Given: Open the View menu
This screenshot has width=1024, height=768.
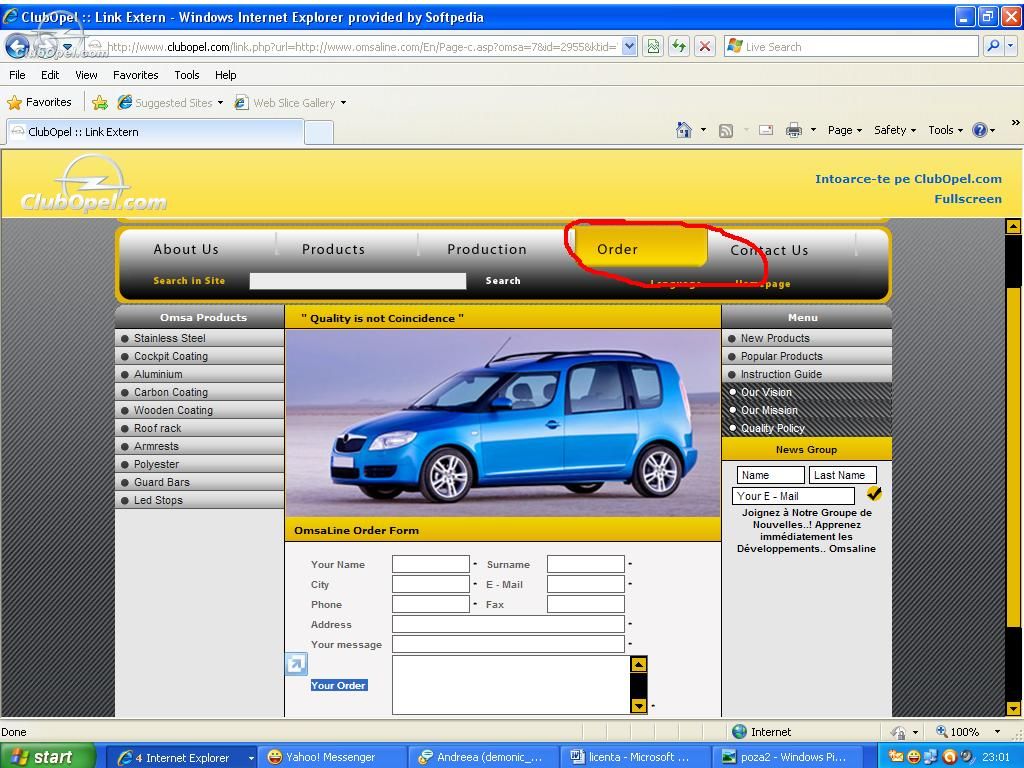Looking at the screenshot, I should pos(86,75).
